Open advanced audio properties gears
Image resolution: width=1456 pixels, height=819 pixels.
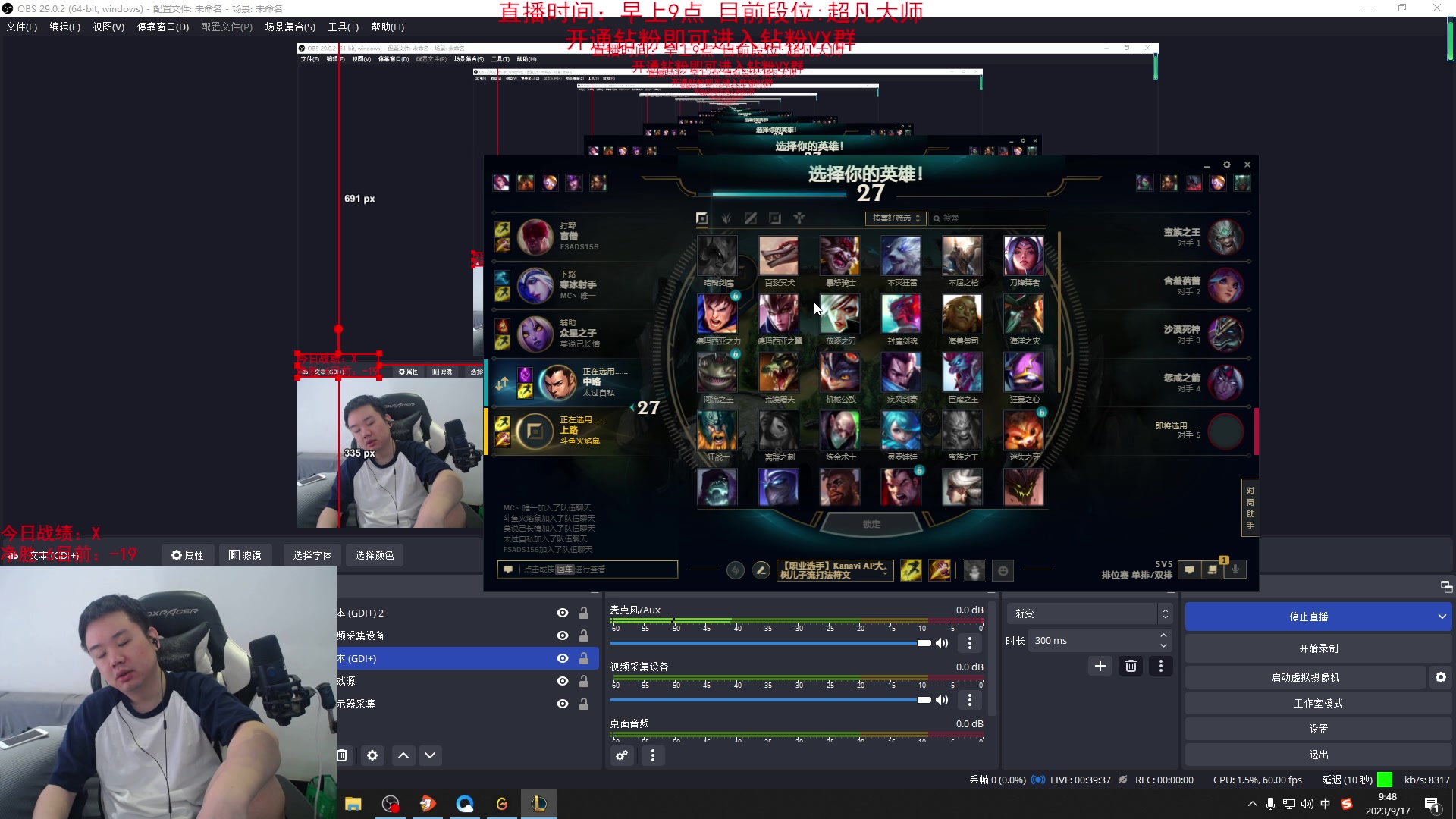point(622,755)
